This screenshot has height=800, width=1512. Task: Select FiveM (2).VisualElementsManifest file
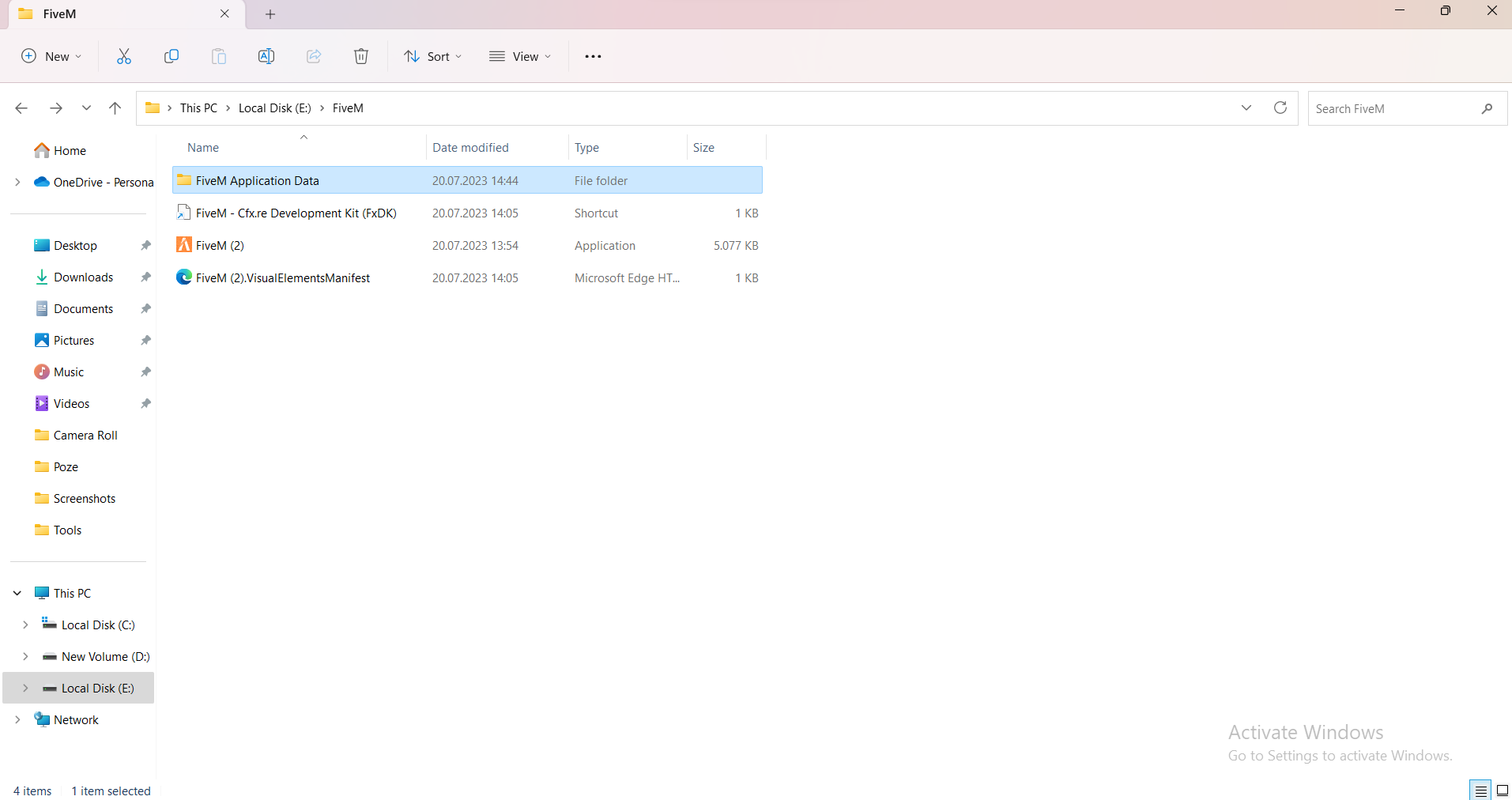283,277
